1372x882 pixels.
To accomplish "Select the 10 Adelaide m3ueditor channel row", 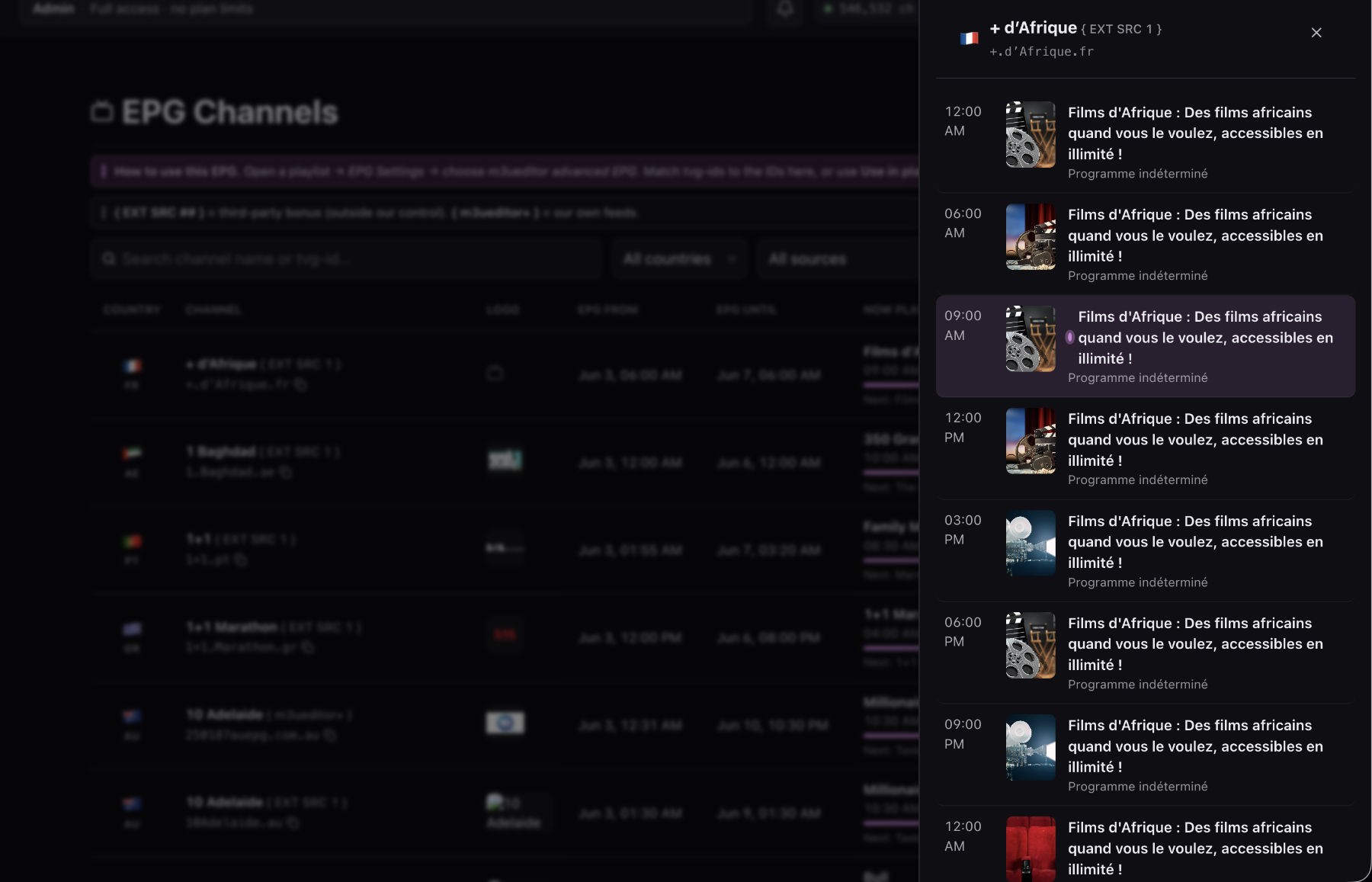I will click(x=505, y=724).
